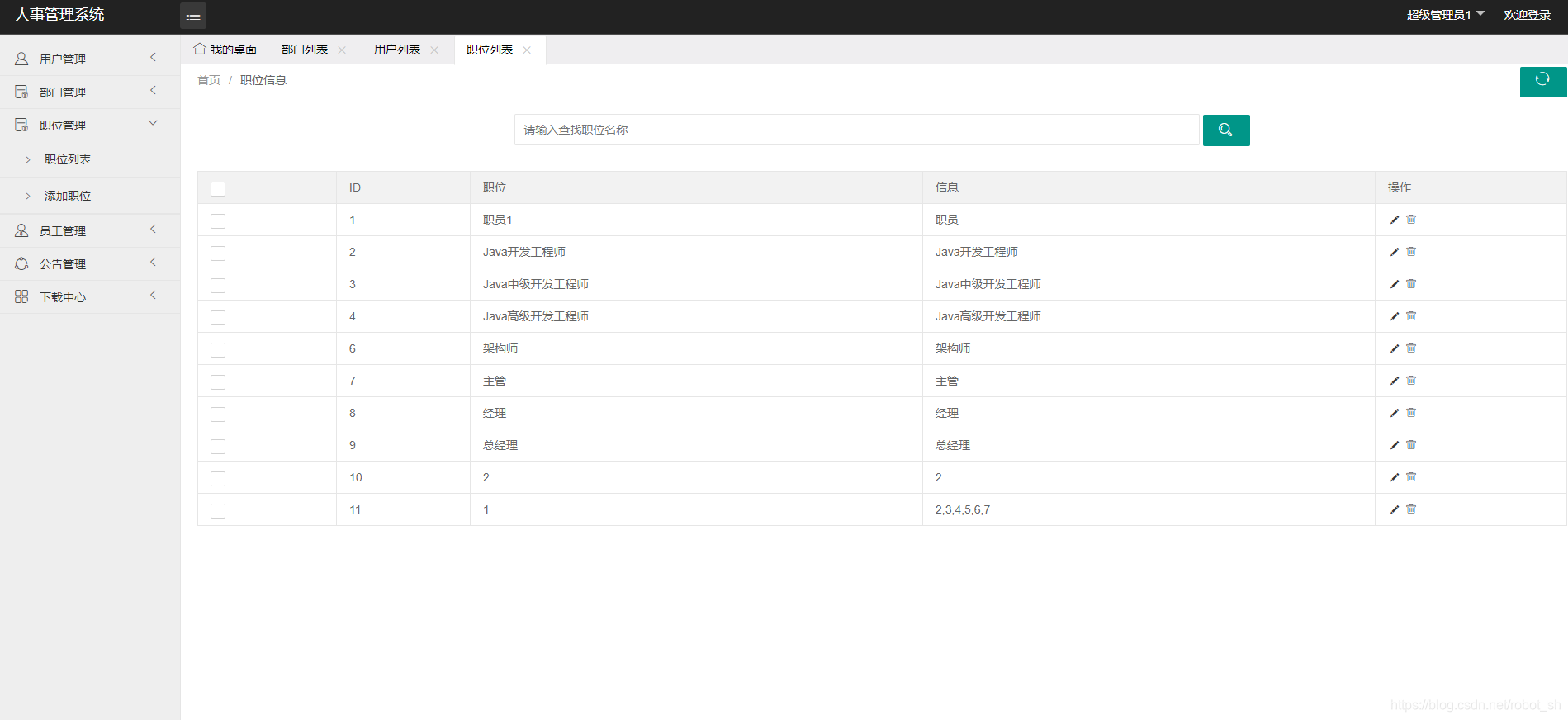
Task: Click the 首页 breadcrumb link
Action: (209, 80)
